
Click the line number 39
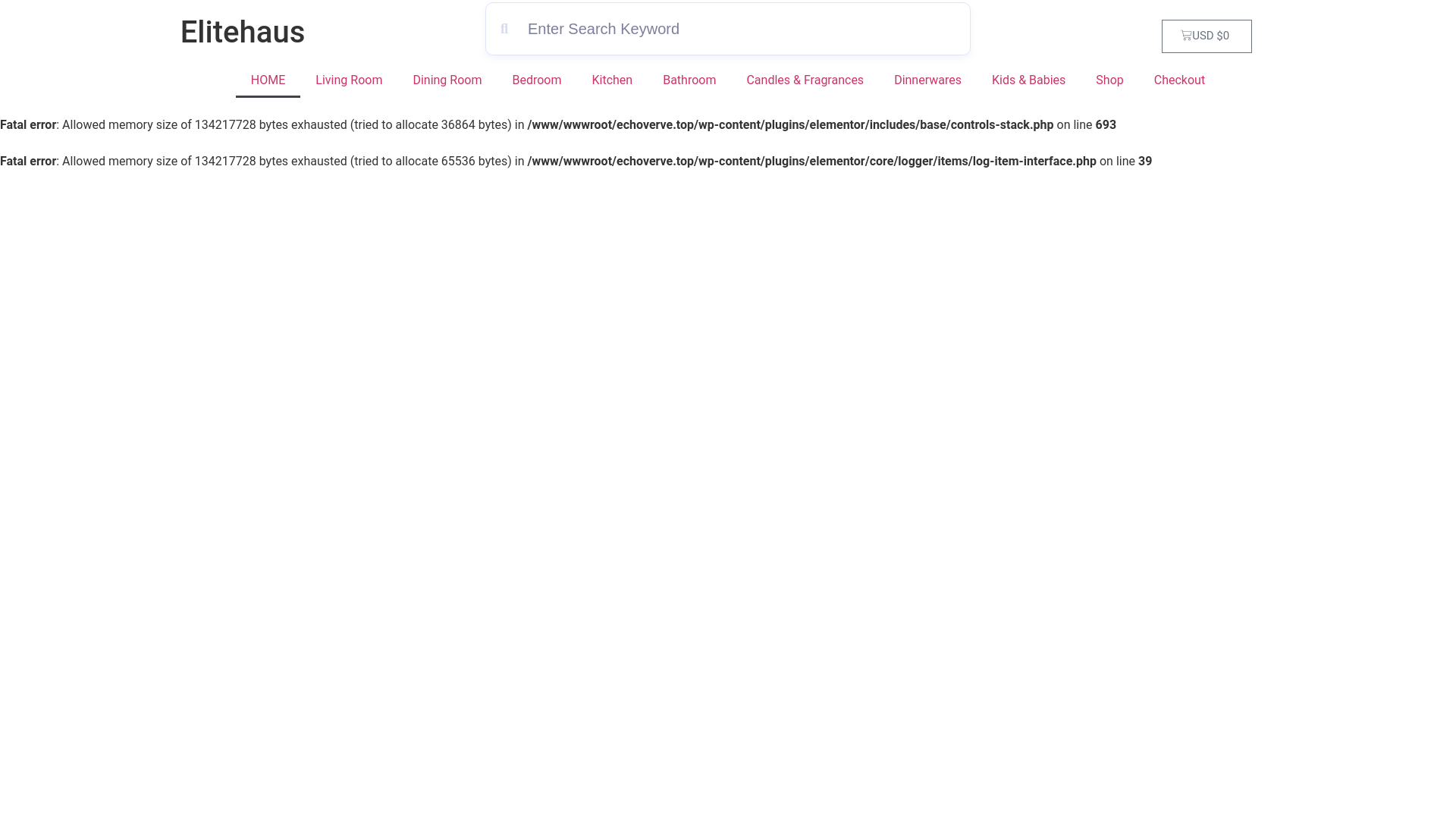pyautogui.click(x=1145, y=162)
